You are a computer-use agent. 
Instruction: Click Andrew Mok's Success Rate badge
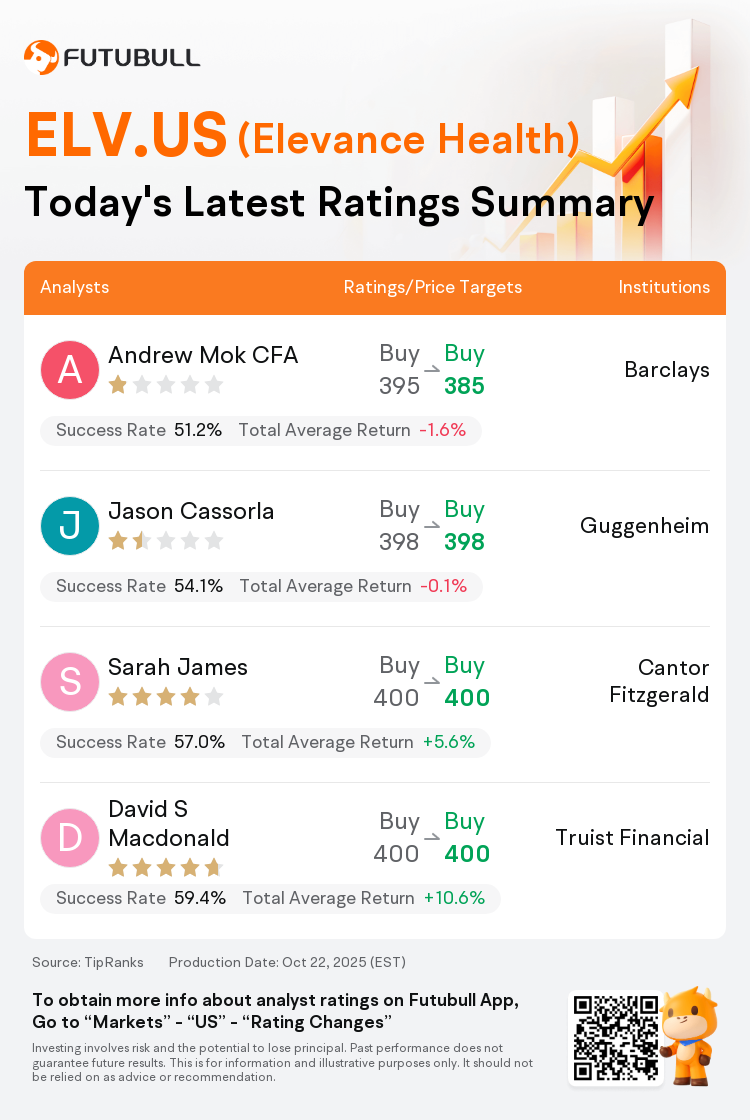(139, 430)
